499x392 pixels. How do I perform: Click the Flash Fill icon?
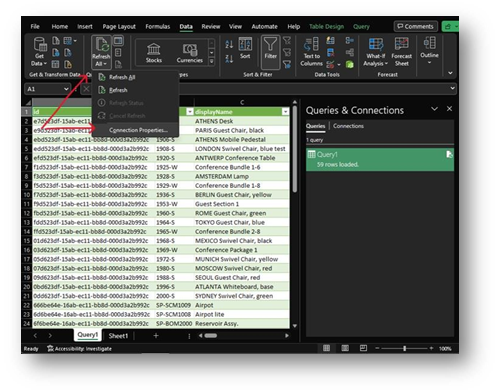coord(330,41)
